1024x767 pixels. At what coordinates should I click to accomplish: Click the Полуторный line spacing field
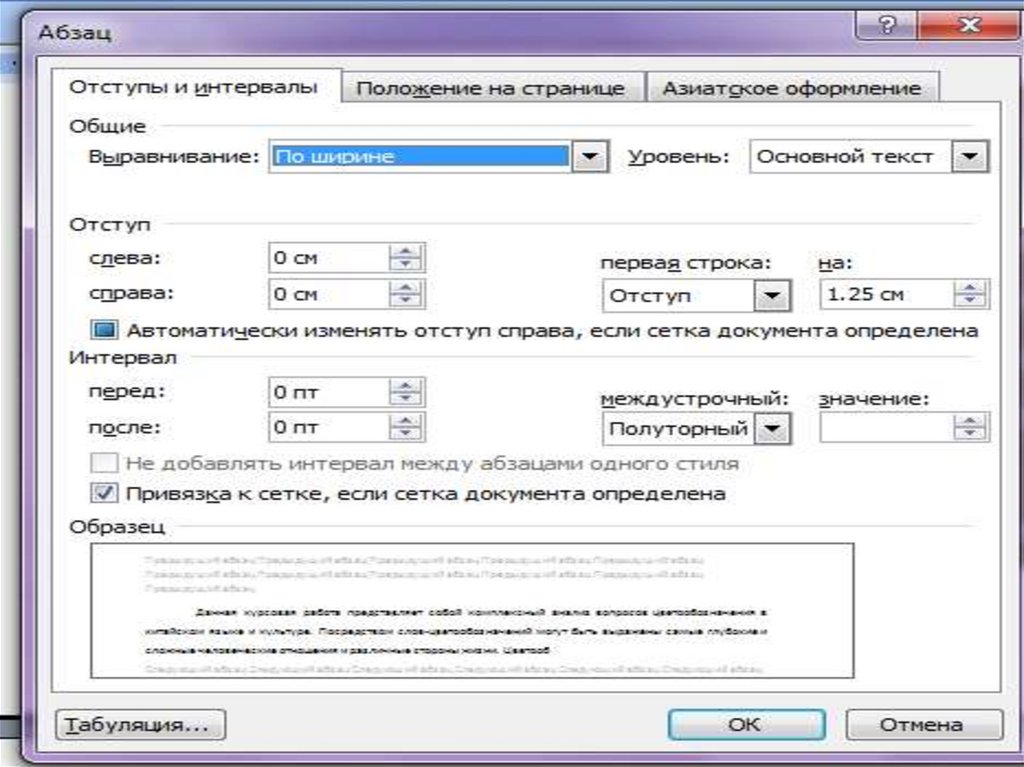(679, 429)
